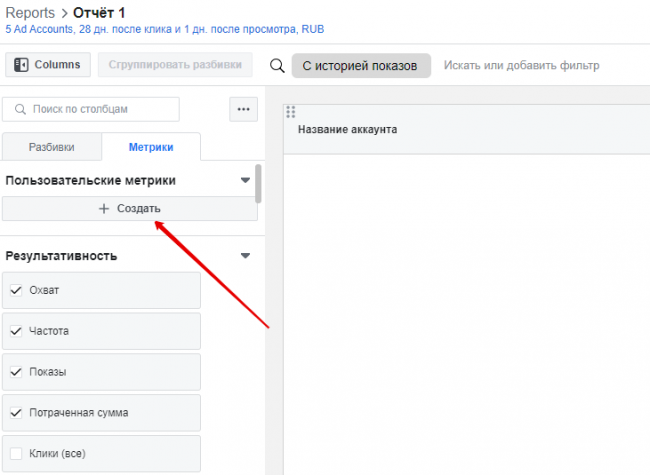Click the Сгруппировать разбивки button
The image size is (650, 475).
176,65
